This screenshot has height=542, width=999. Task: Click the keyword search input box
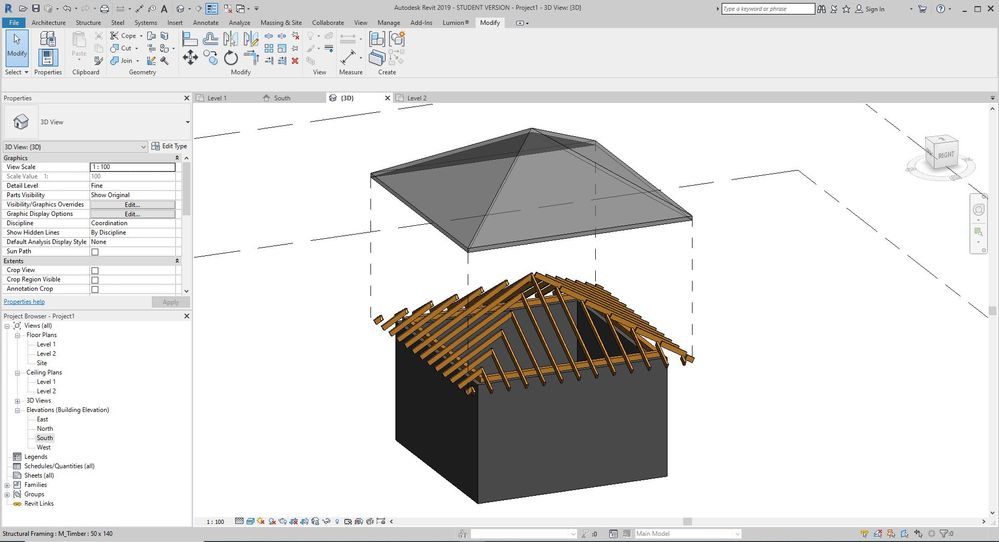pos(768,9)
